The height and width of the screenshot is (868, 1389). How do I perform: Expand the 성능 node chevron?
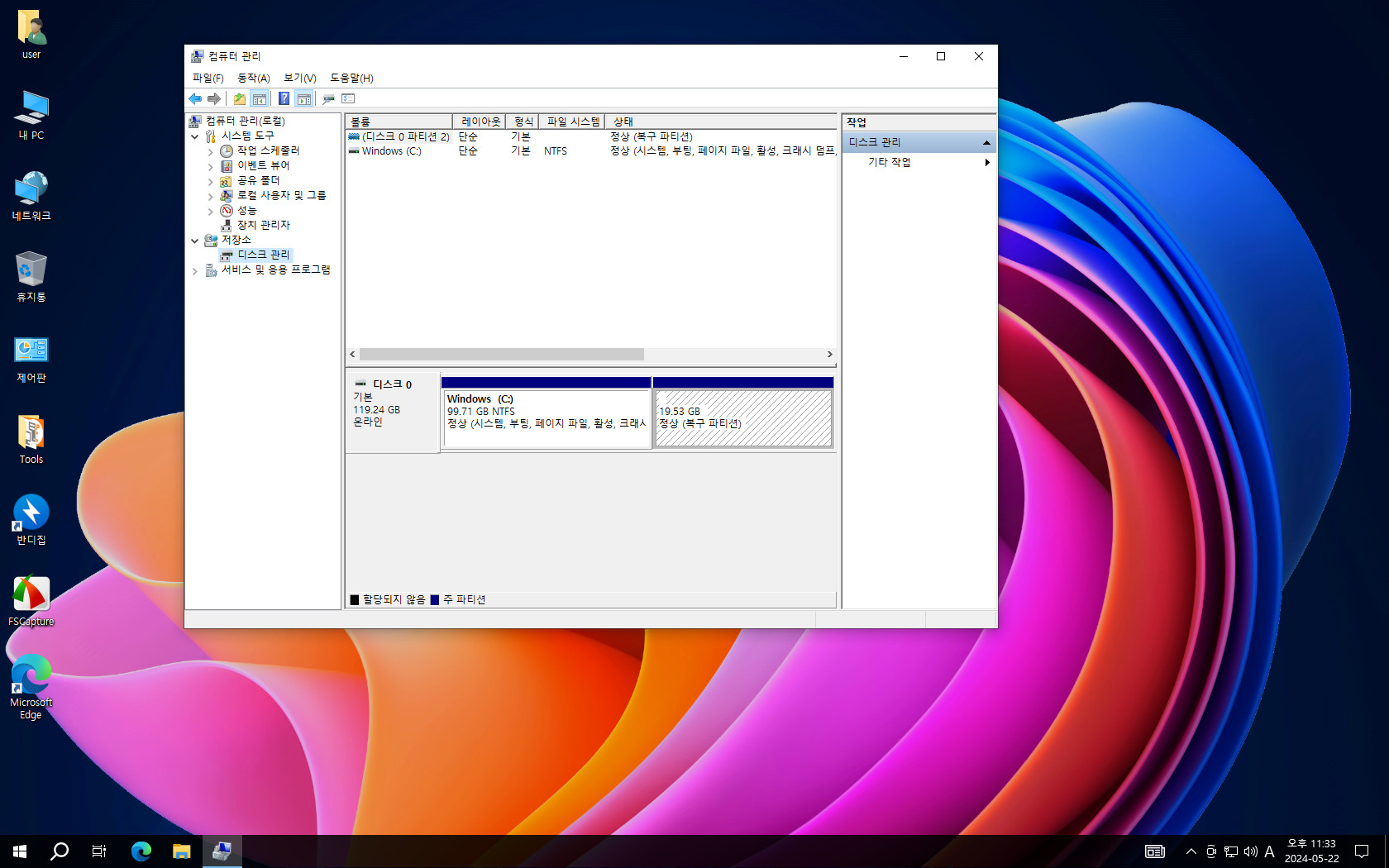(211, 211)
